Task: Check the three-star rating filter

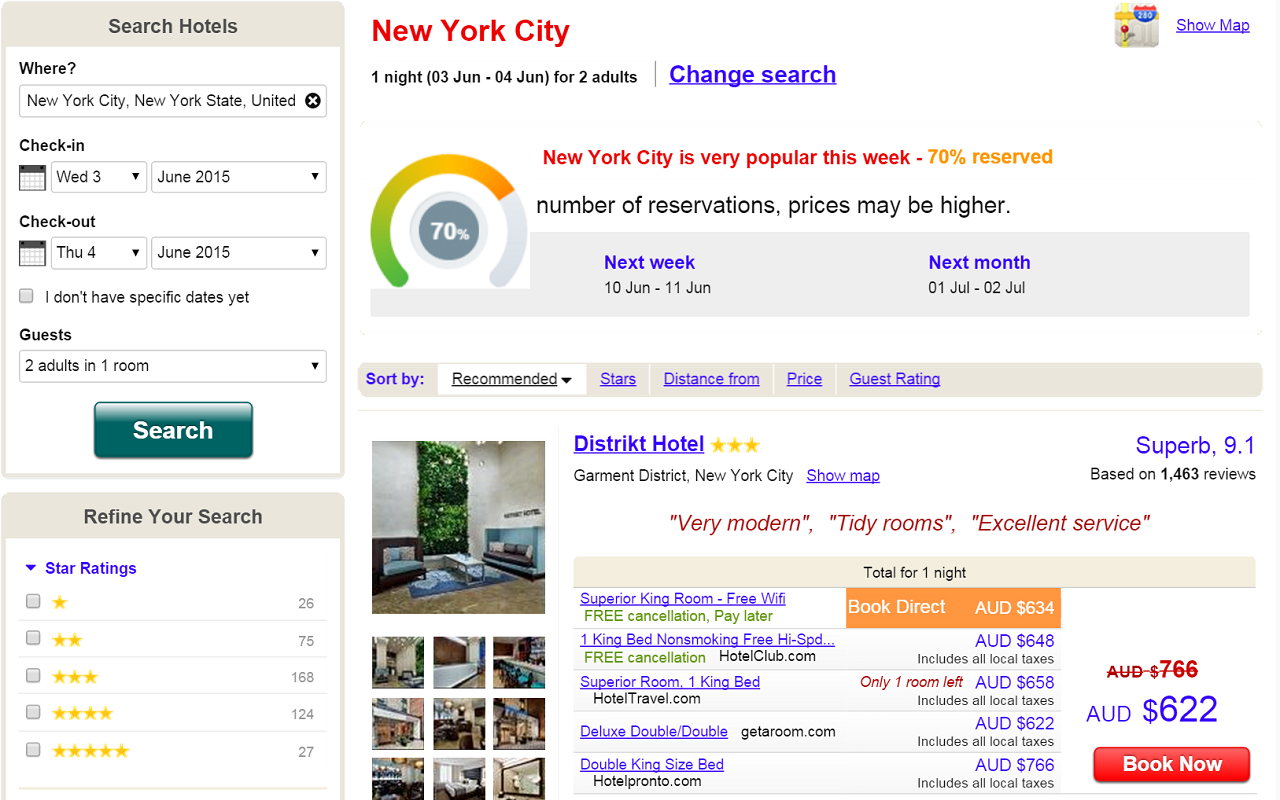Action: pos(33,675)
